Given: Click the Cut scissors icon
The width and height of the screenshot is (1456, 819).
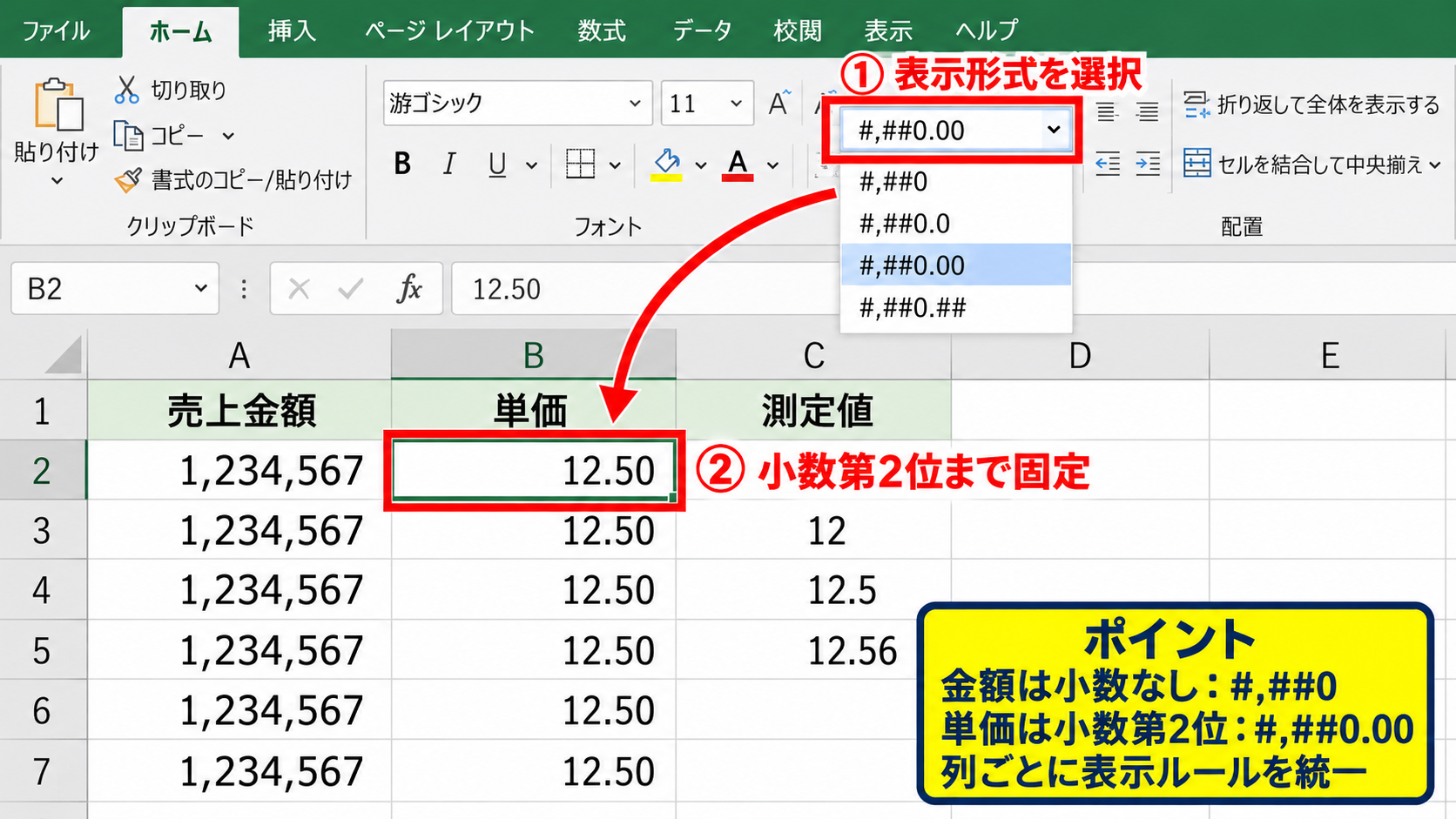Looking at the screenshot, I should [127, 89].
